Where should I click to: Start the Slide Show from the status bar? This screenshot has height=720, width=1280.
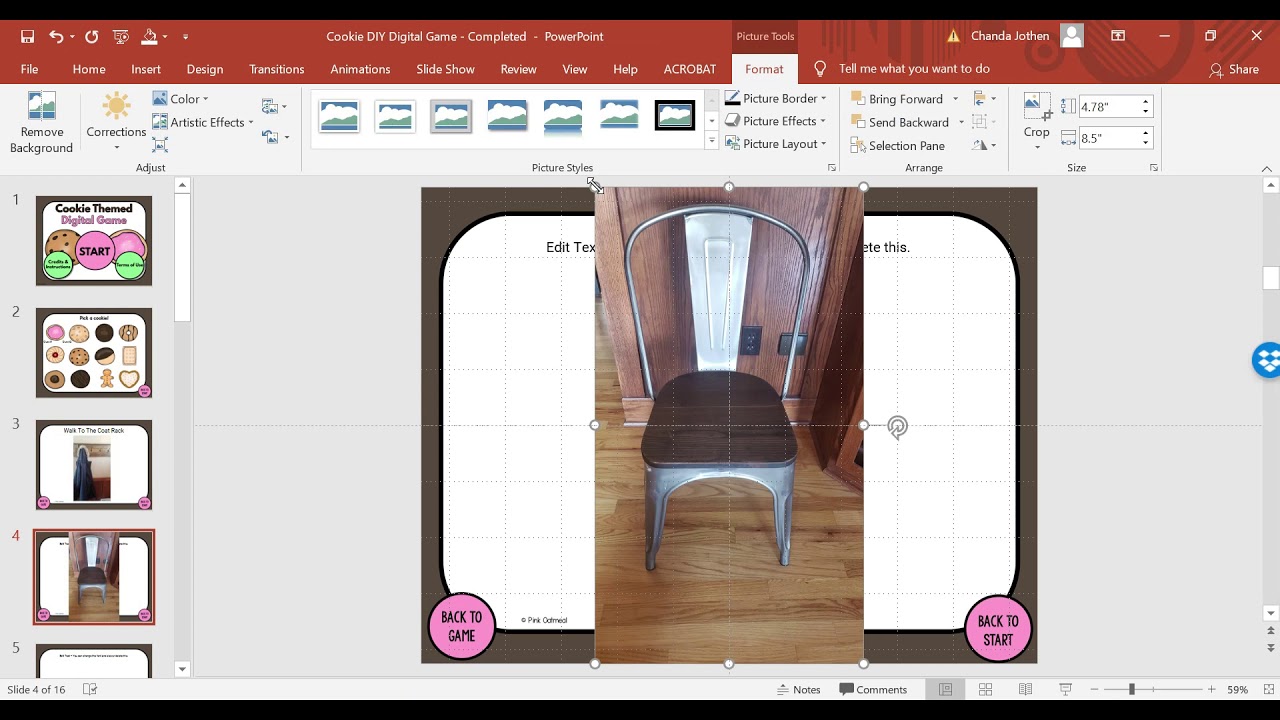(1065, 689)
